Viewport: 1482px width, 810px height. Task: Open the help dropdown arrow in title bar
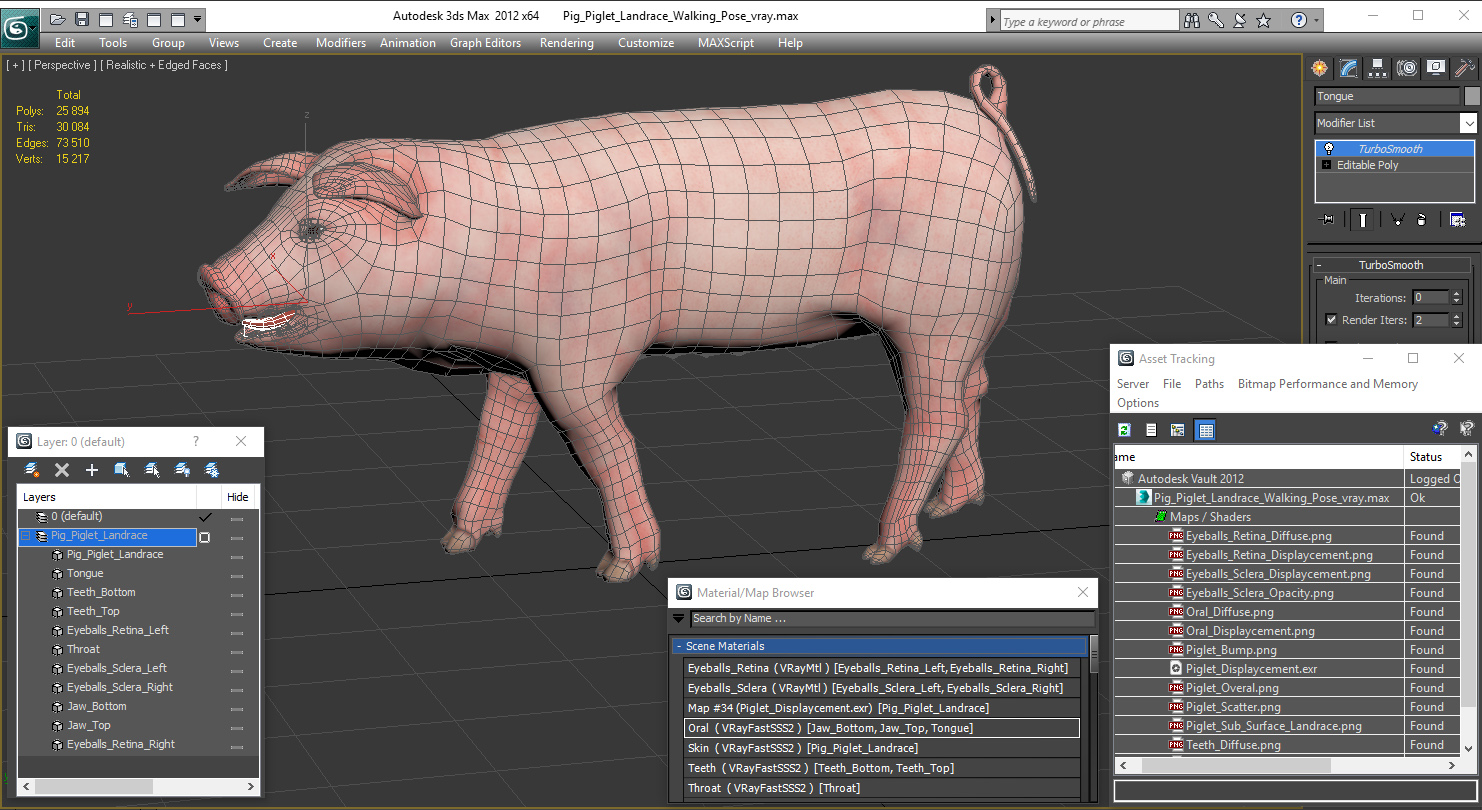coord(1316,20)
